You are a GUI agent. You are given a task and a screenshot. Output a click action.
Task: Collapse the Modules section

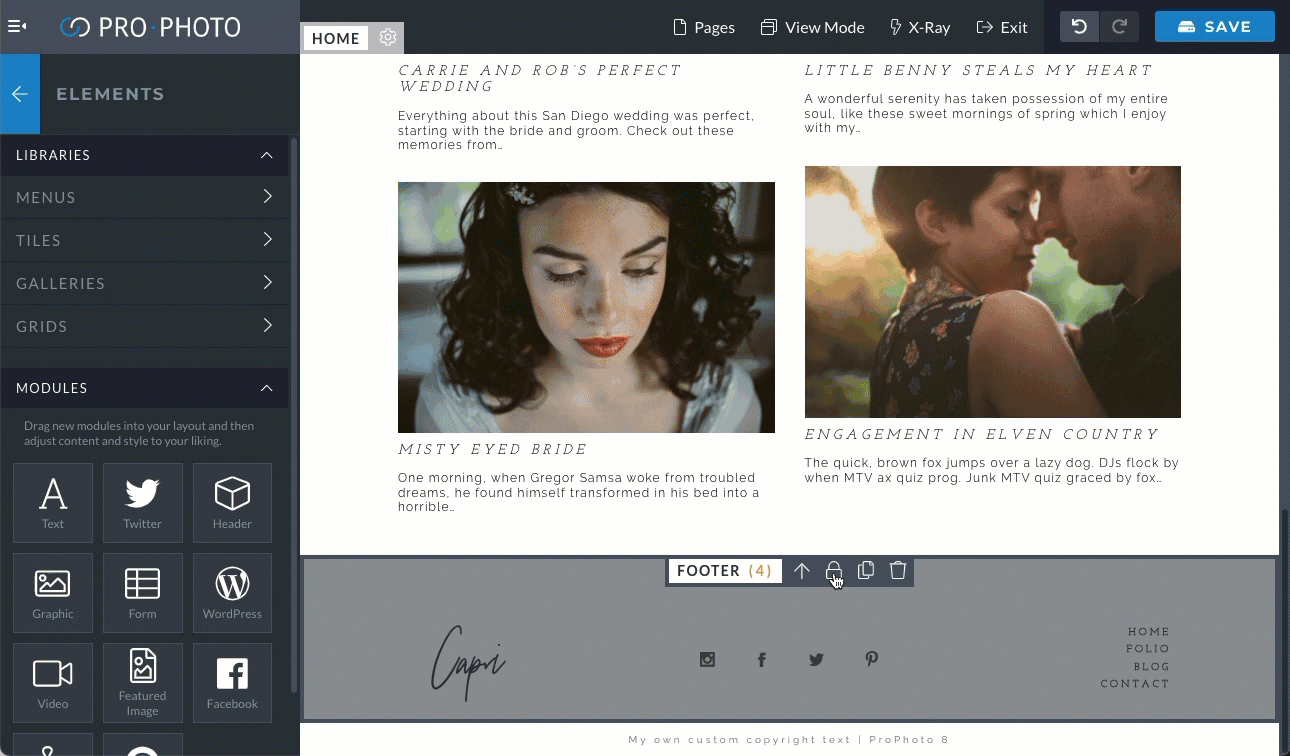pyautogui.click(x=267, y=388)
